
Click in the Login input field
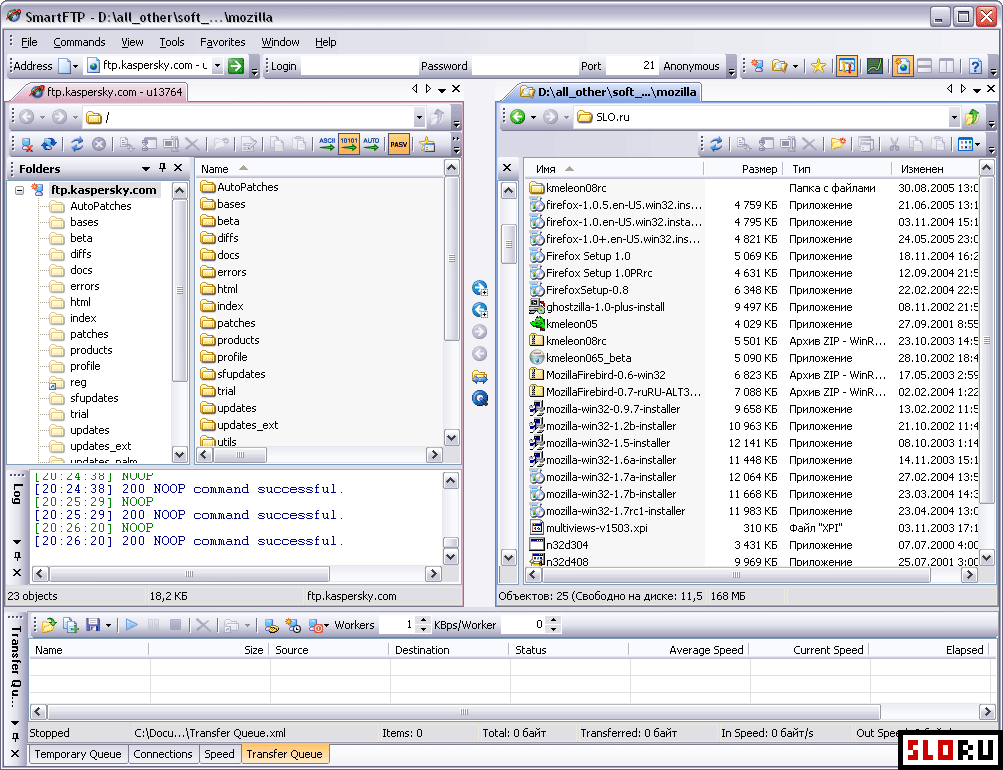tap(358, 66)
